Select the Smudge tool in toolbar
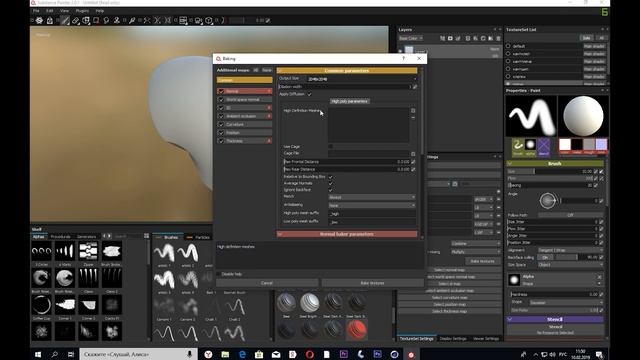Image resolution: width=640 pixels, height=360 pixels. point(106,20)
